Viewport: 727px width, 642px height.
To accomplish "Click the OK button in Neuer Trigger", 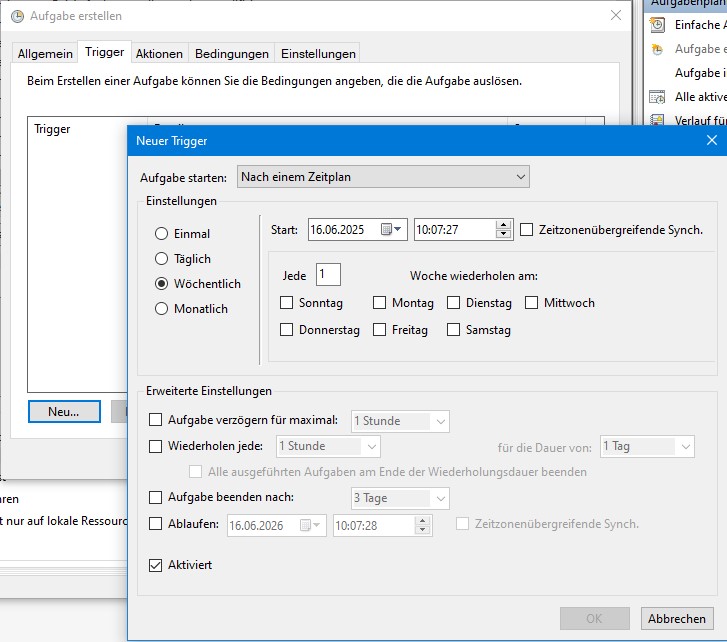I will [594, 618].
